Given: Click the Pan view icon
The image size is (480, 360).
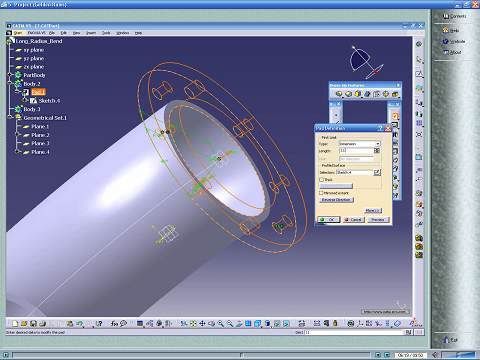Looking at the screenshot, I should click(x=202, y=323).
